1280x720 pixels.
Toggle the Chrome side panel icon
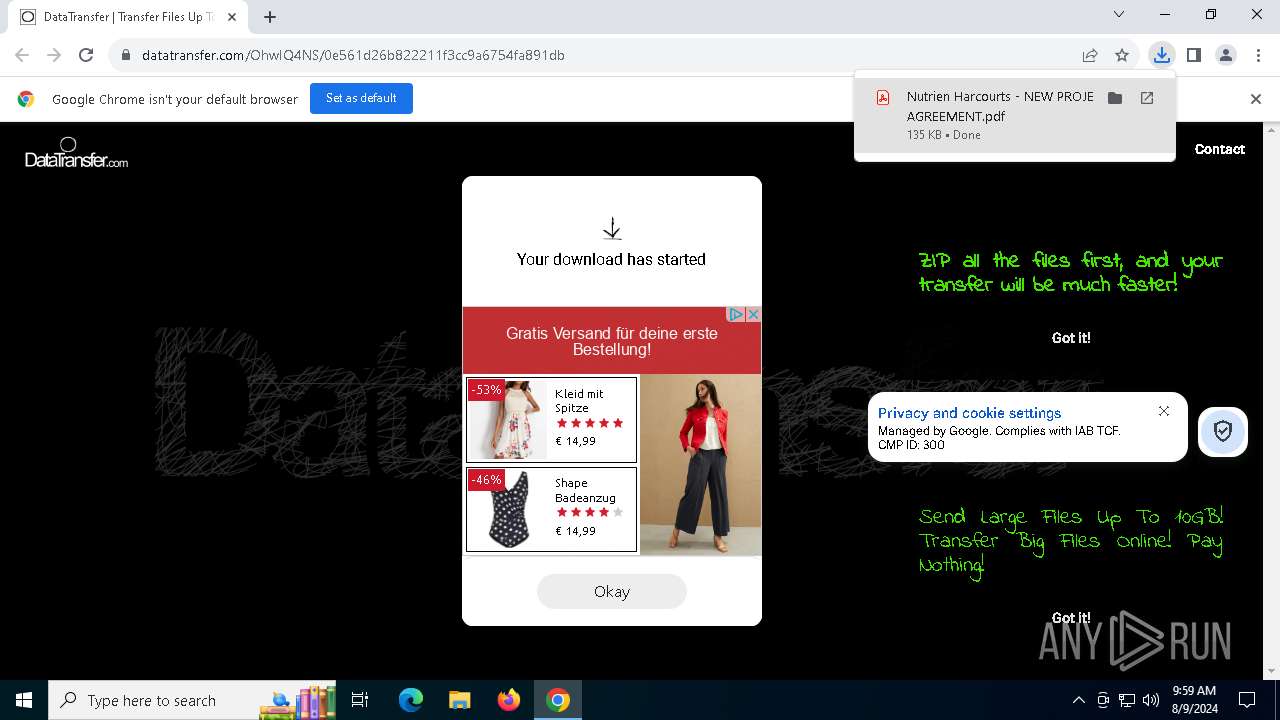pyautogui.click(x=1193, y=55)
